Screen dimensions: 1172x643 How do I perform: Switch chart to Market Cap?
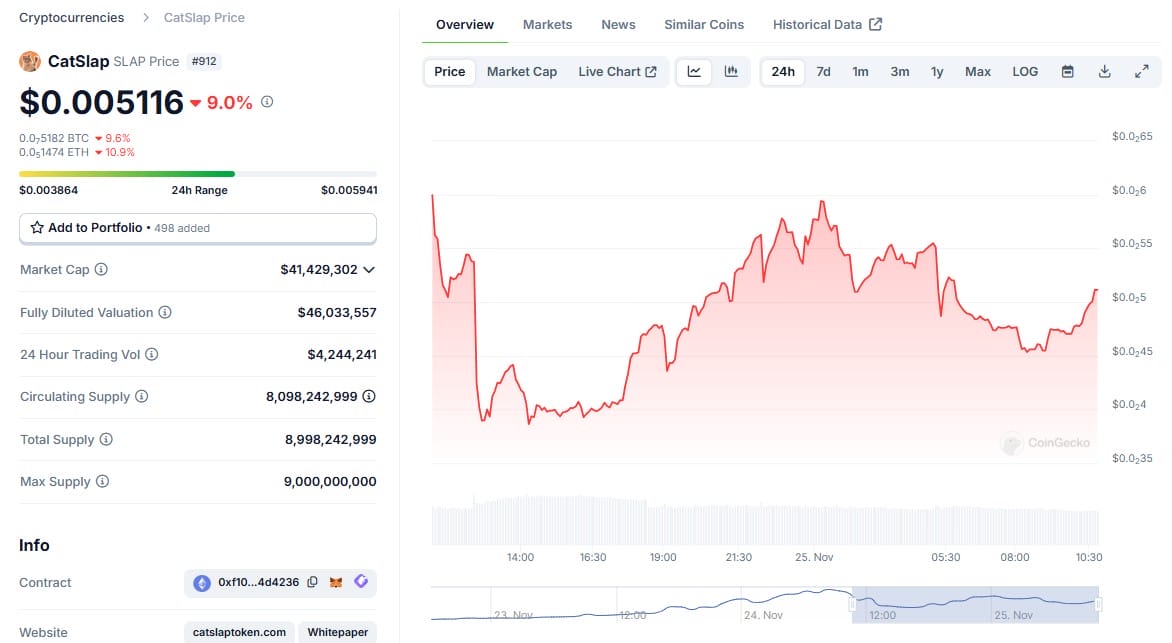point(521,71)
